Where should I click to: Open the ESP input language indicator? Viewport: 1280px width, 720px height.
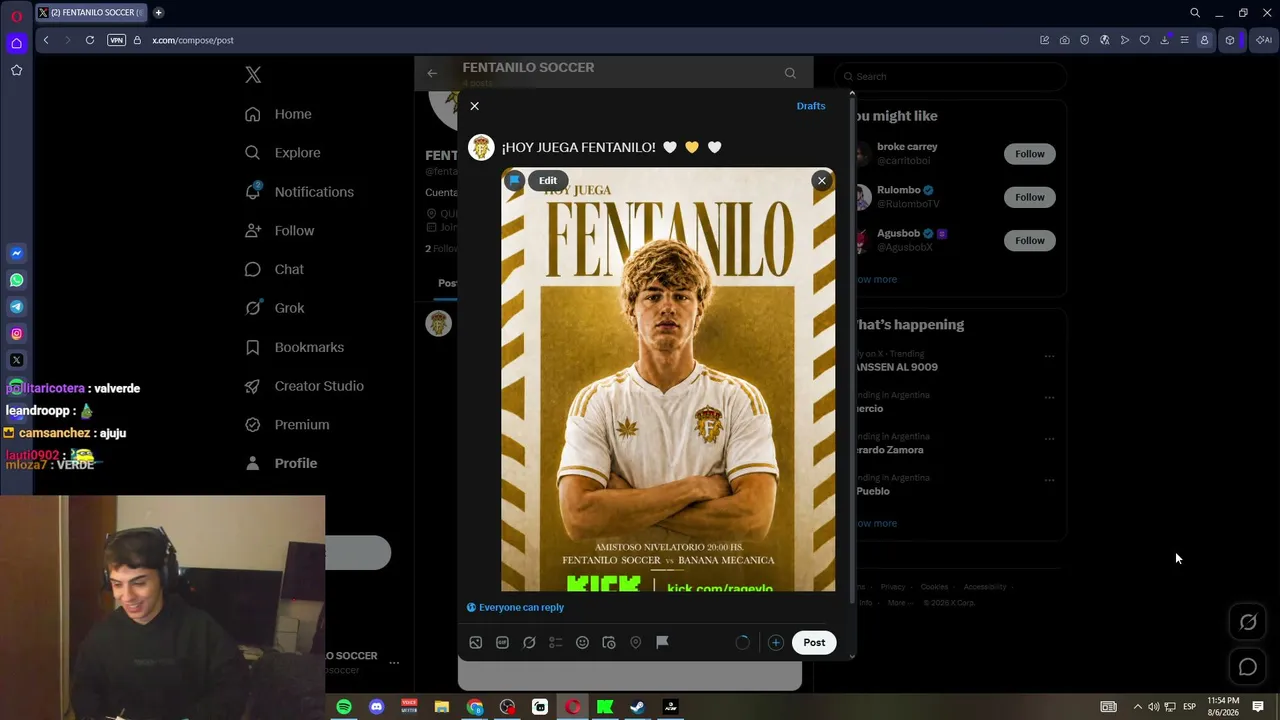1189,707
